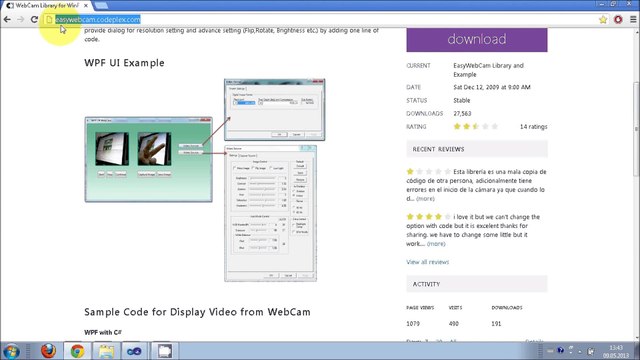Open View all reviews link
This screenshot has height=360, width=640.
pos(427,262)
